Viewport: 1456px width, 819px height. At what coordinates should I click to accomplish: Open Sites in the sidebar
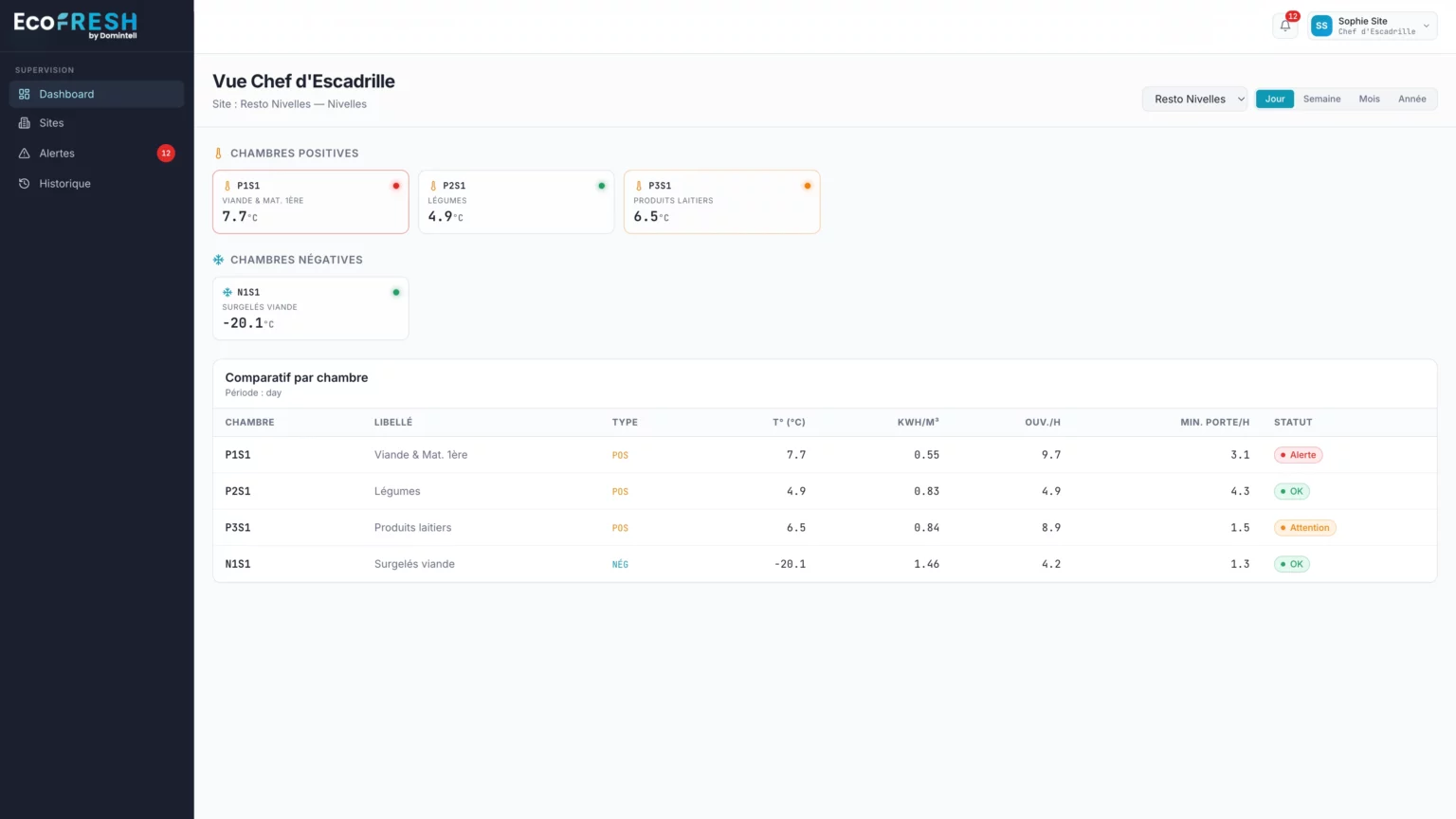(97, 123)
